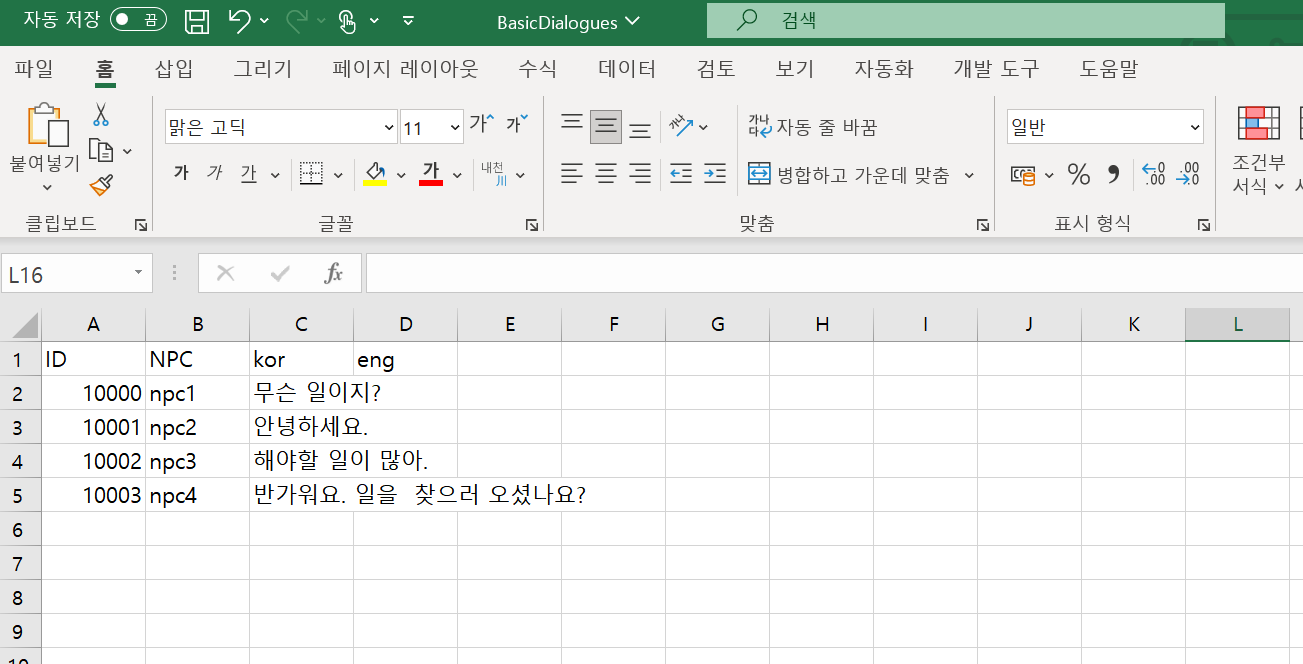Apply comma style icon
The image size is (1303, 664).
point(1113,175)
